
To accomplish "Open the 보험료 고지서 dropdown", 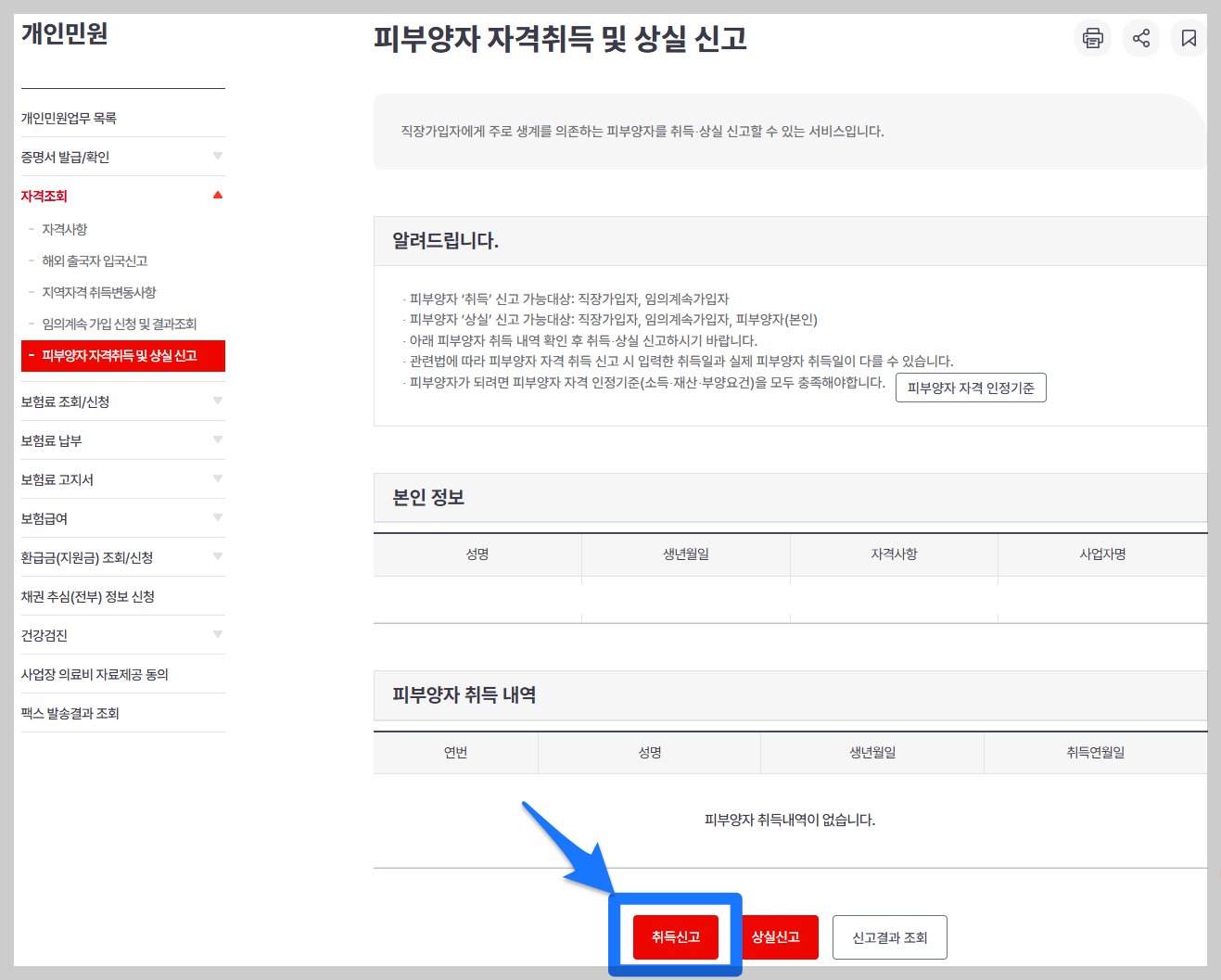I will tap(122, 478).
